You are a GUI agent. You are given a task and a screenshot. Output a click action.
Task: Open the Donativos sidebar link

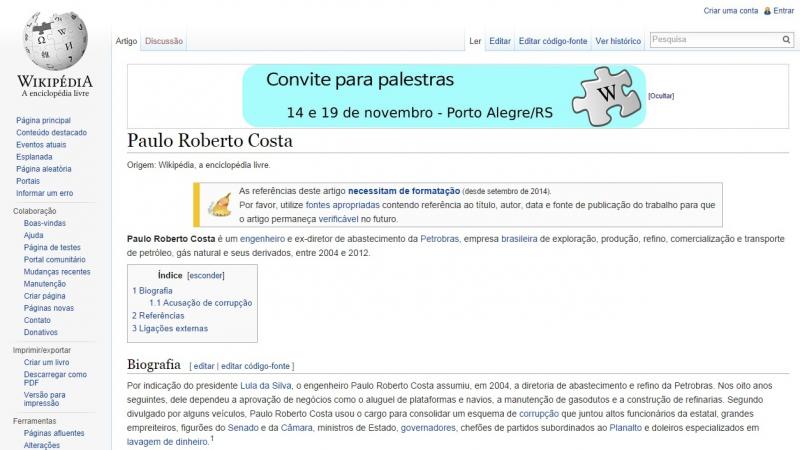(x=40, y=333)
